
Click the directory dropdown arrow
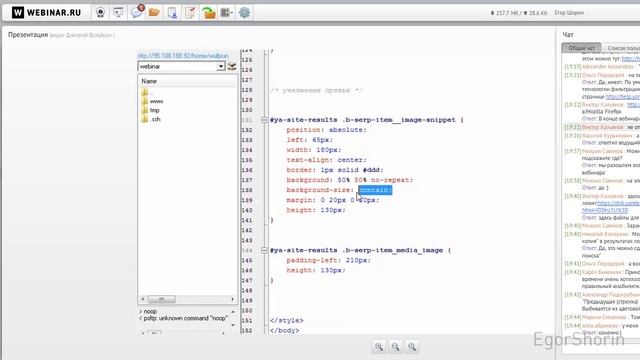pos(221,66)
